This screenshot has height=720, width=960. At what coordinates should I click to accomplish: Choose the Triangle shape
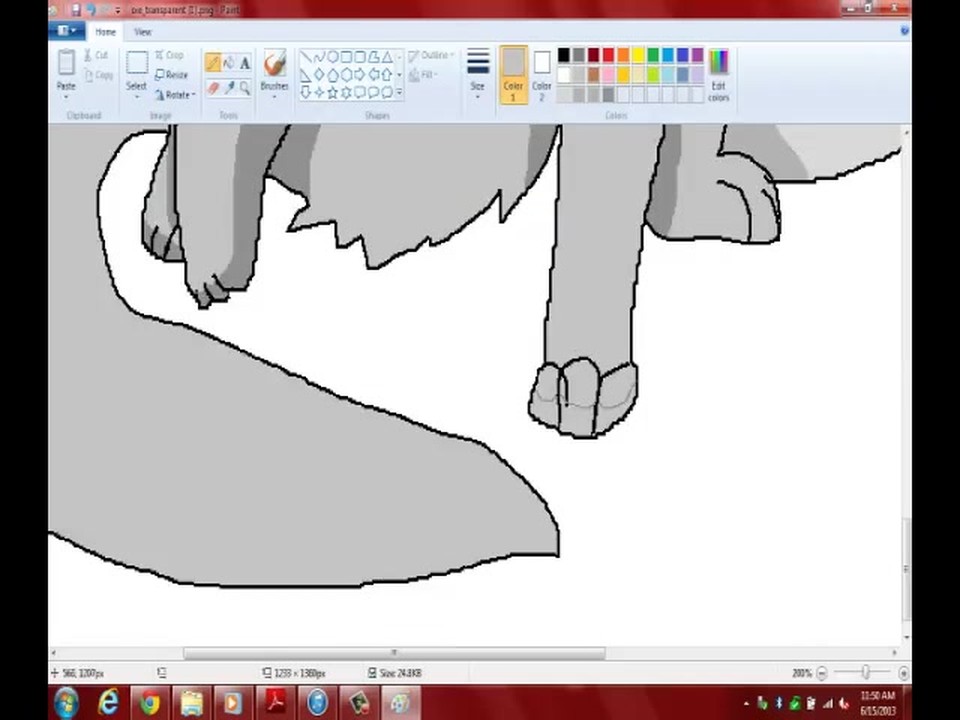[387, 58]
